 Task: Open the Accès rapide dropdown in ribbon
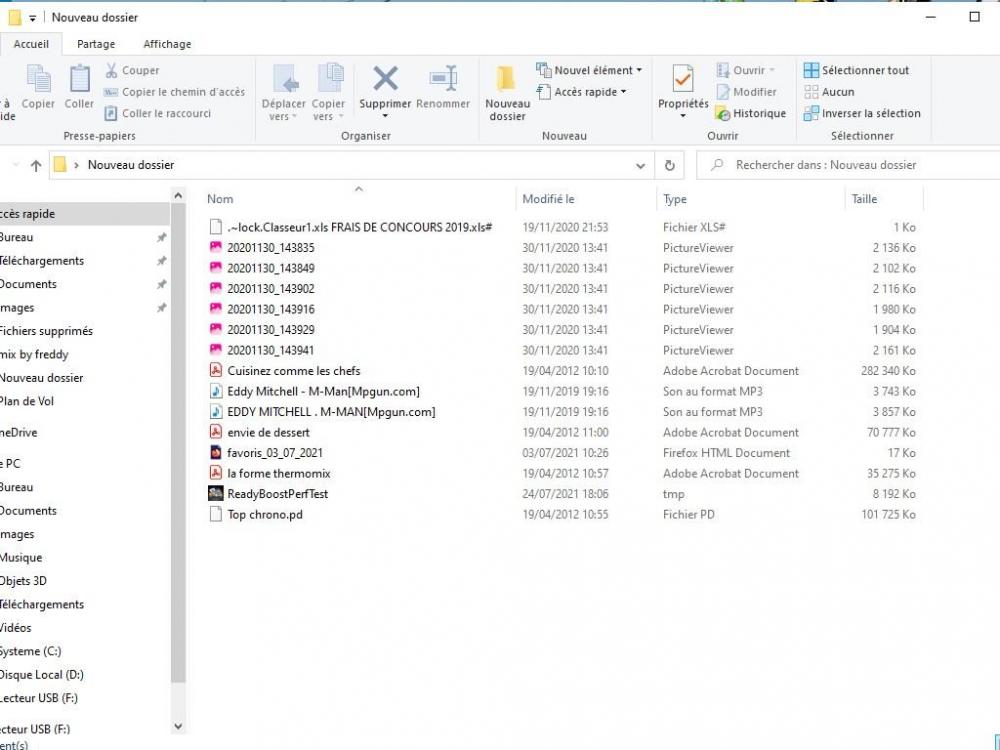(x=583, y=92)
